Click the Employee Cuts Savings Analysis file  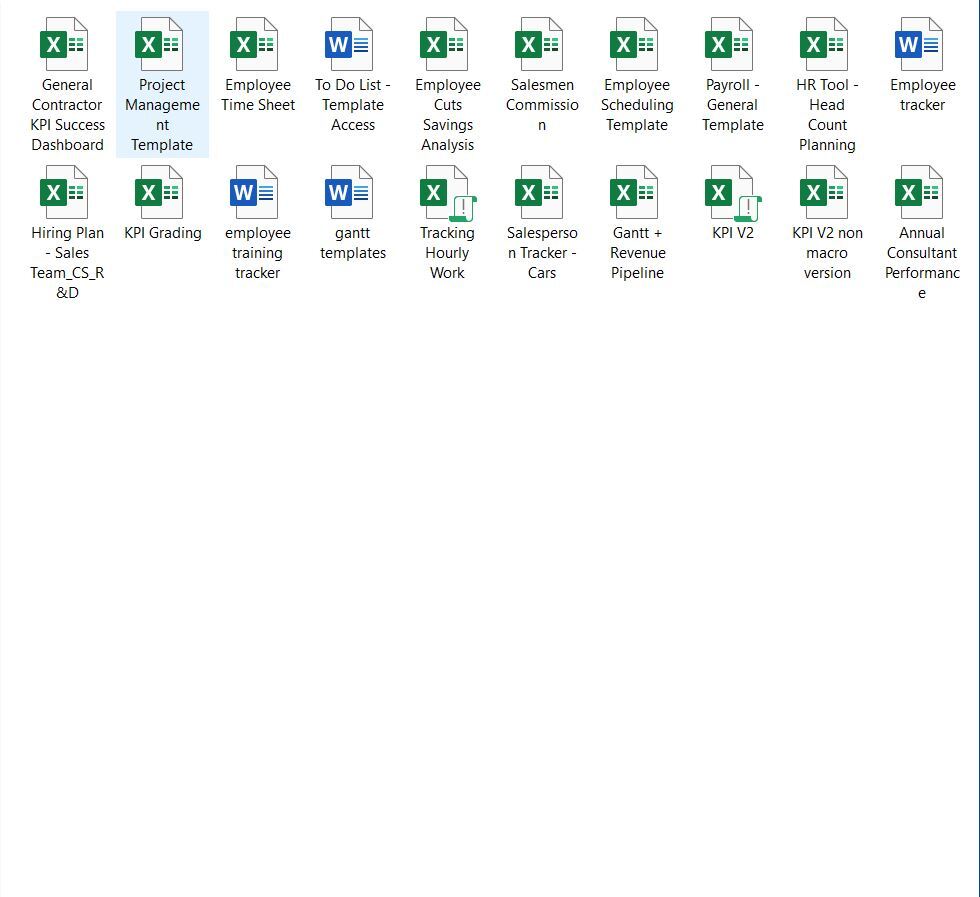[x=447, y=45]
